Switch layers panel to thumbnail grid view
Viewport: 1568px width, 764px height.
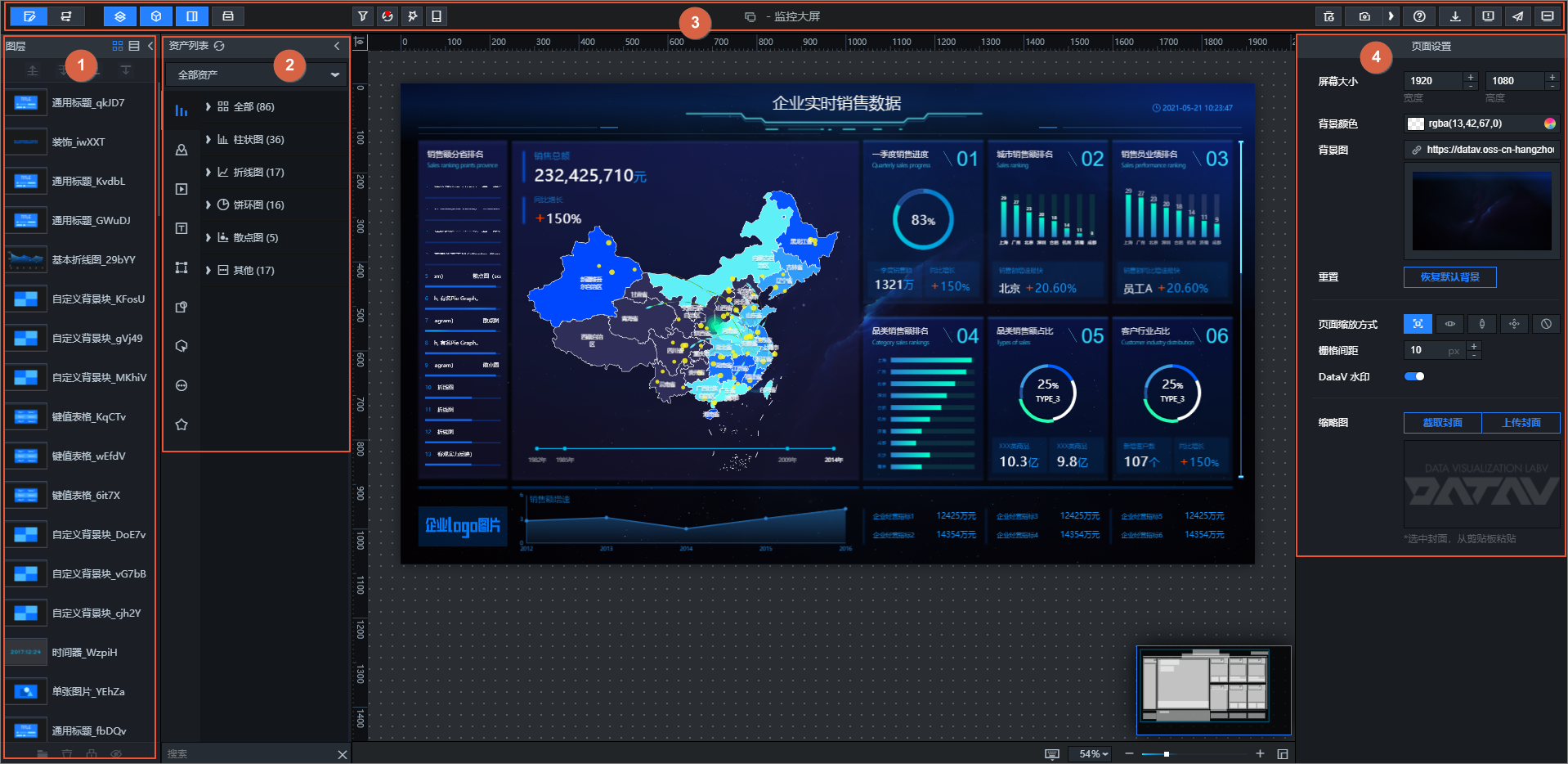(118, 46)
